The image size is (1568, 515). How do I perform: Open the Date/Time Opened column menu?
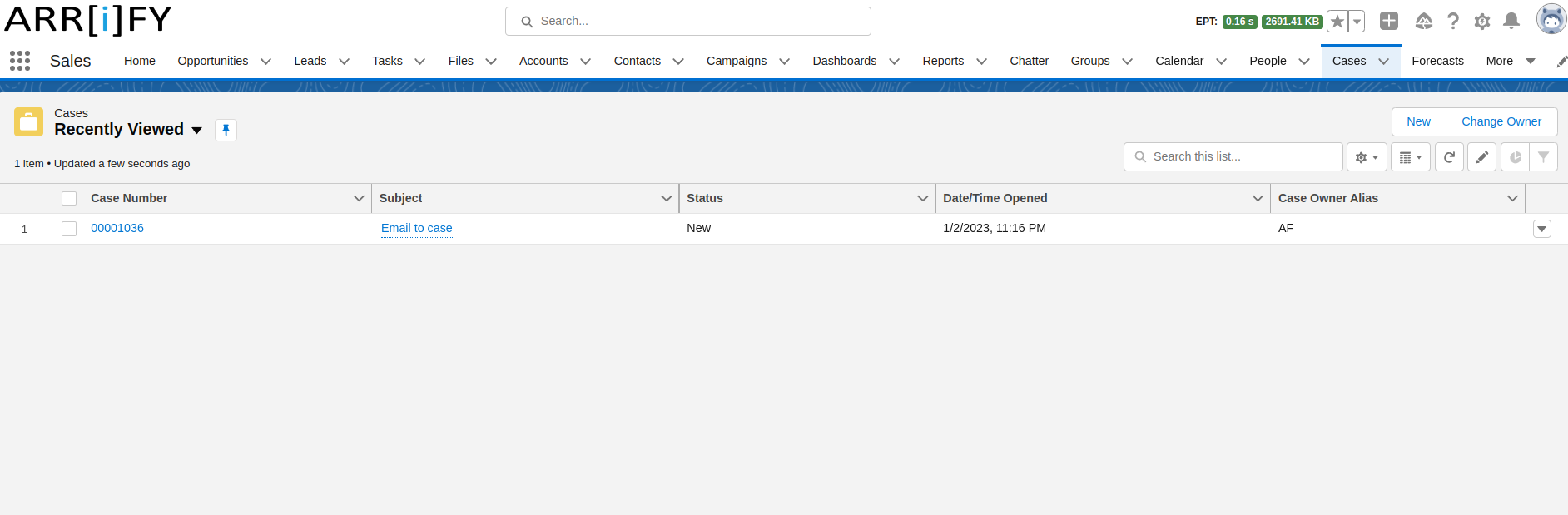[x=1258, y=198]
